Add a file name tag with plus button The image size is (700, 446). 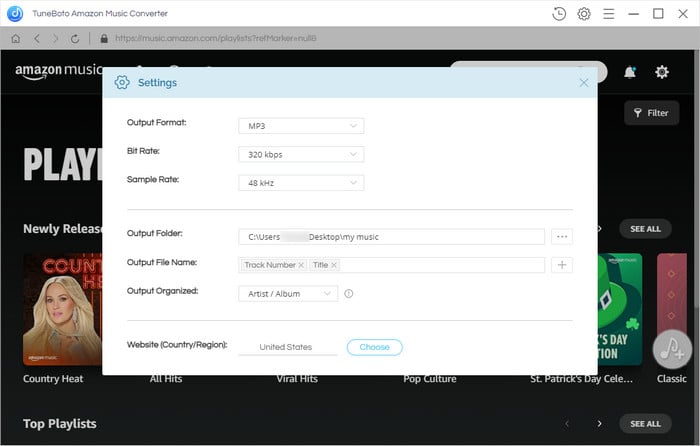coord(562,265)
